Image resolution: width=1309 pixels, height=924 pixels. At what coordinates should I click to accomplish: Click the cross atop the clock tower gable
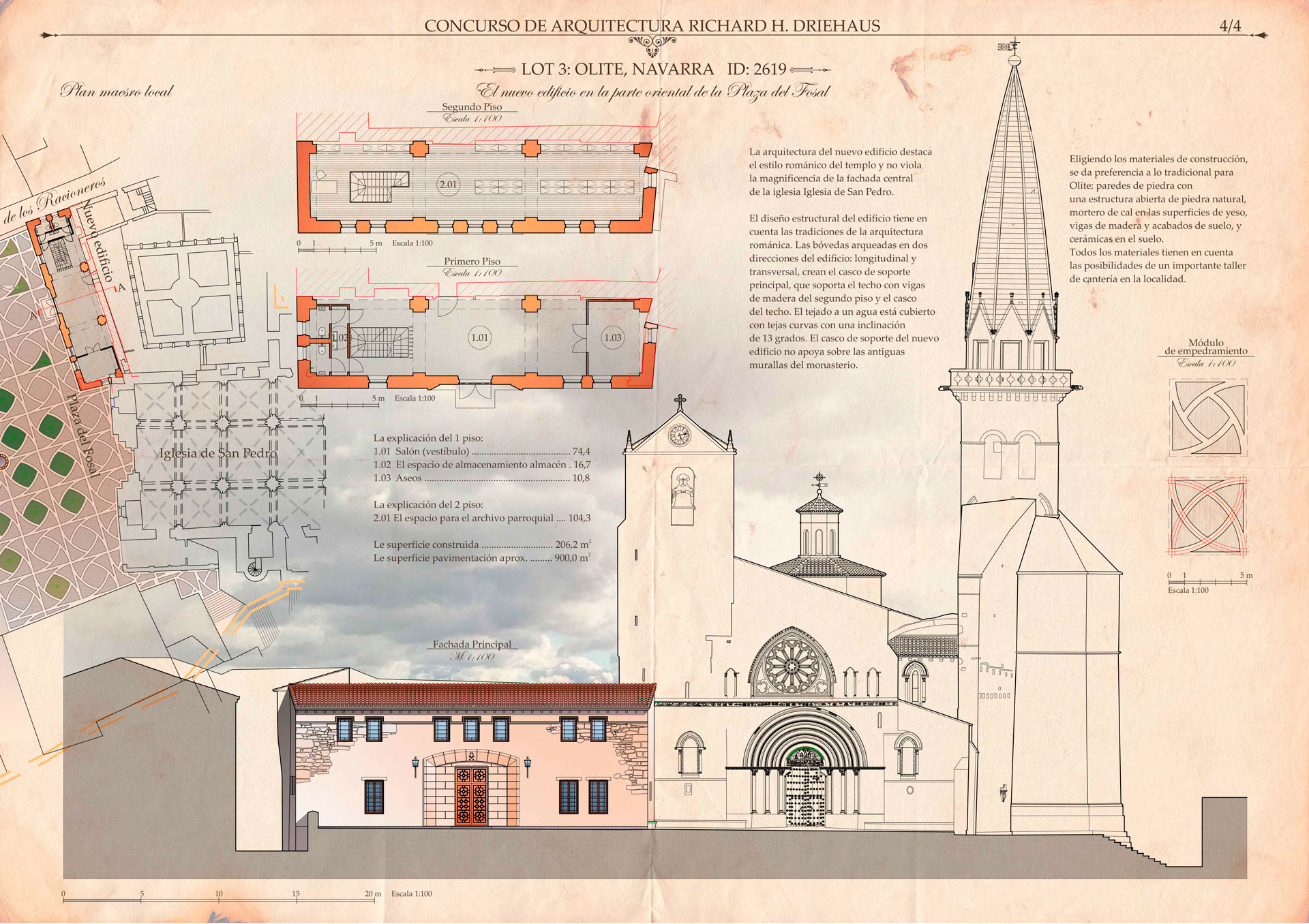pos(680,402)
